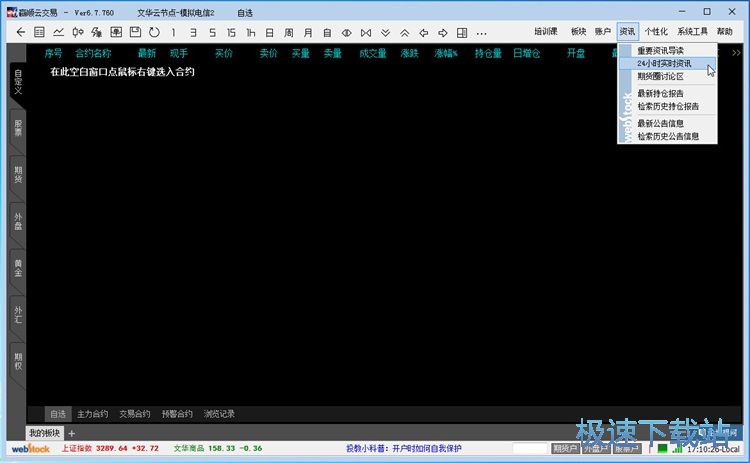Image resolution: width=750 pixels, height=463 pixels.
Task: Click the save floppy disk icon
Action: [x=135, y=33]
